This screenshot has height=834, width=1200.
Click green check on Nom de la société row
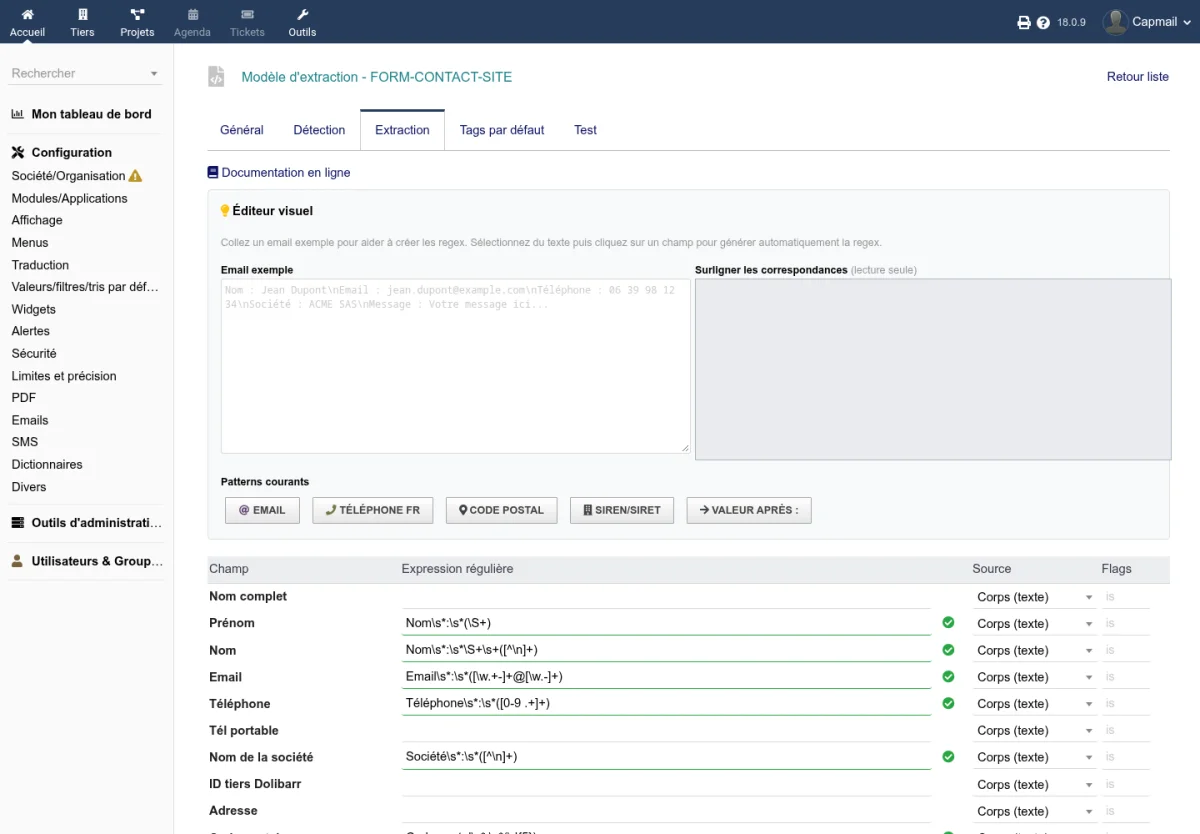tap(948, 756)
